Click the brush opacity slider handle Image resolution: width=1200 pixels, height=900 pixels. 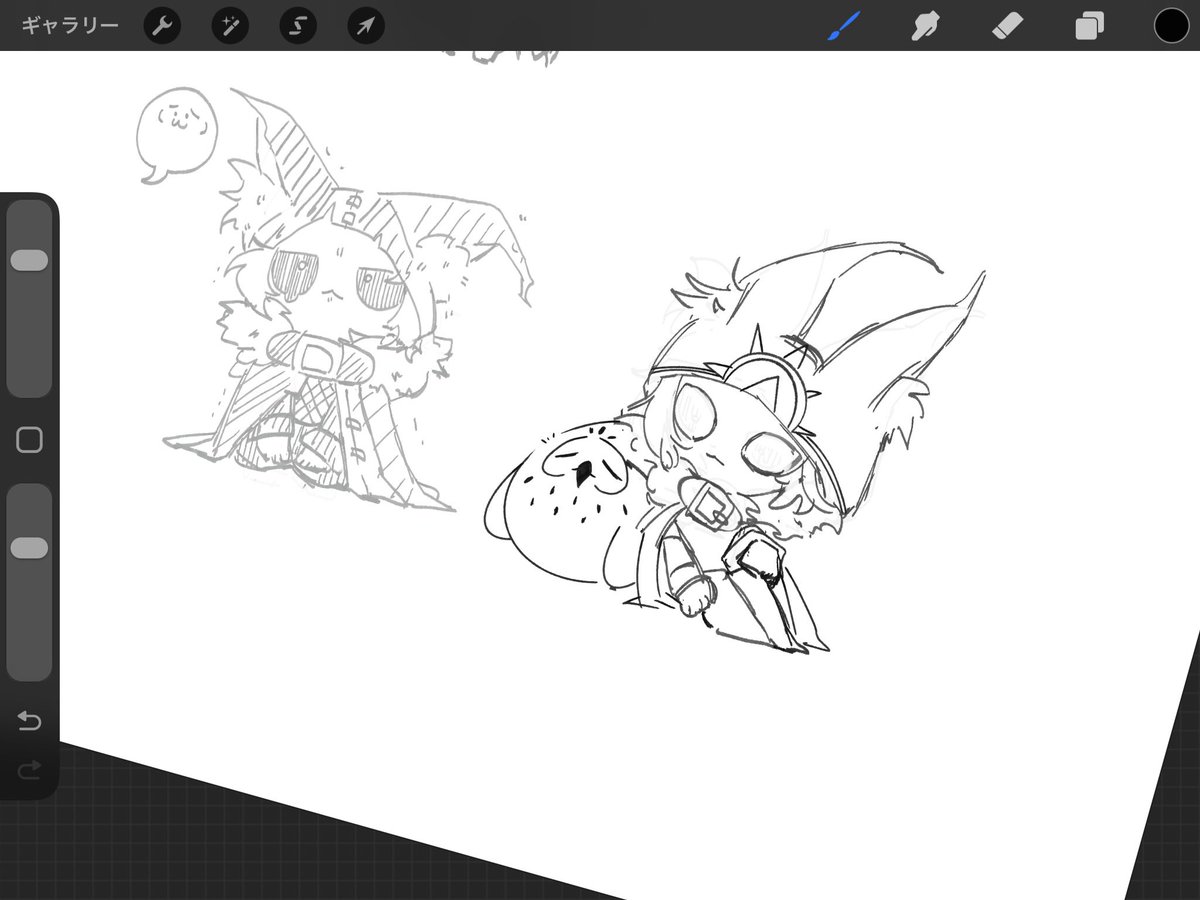point(29,548)
